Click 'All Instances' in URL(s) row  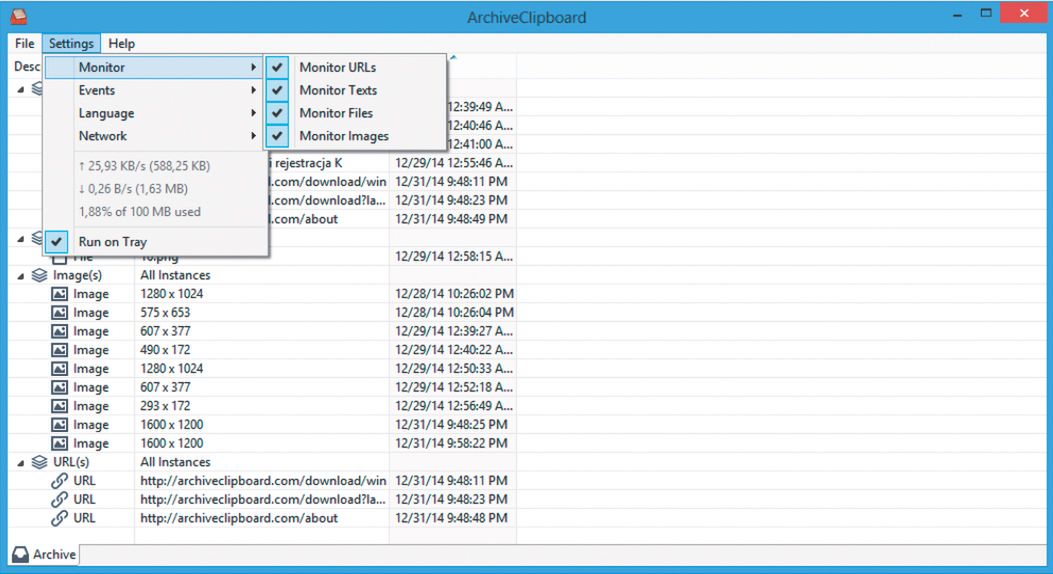click(175, 462)
